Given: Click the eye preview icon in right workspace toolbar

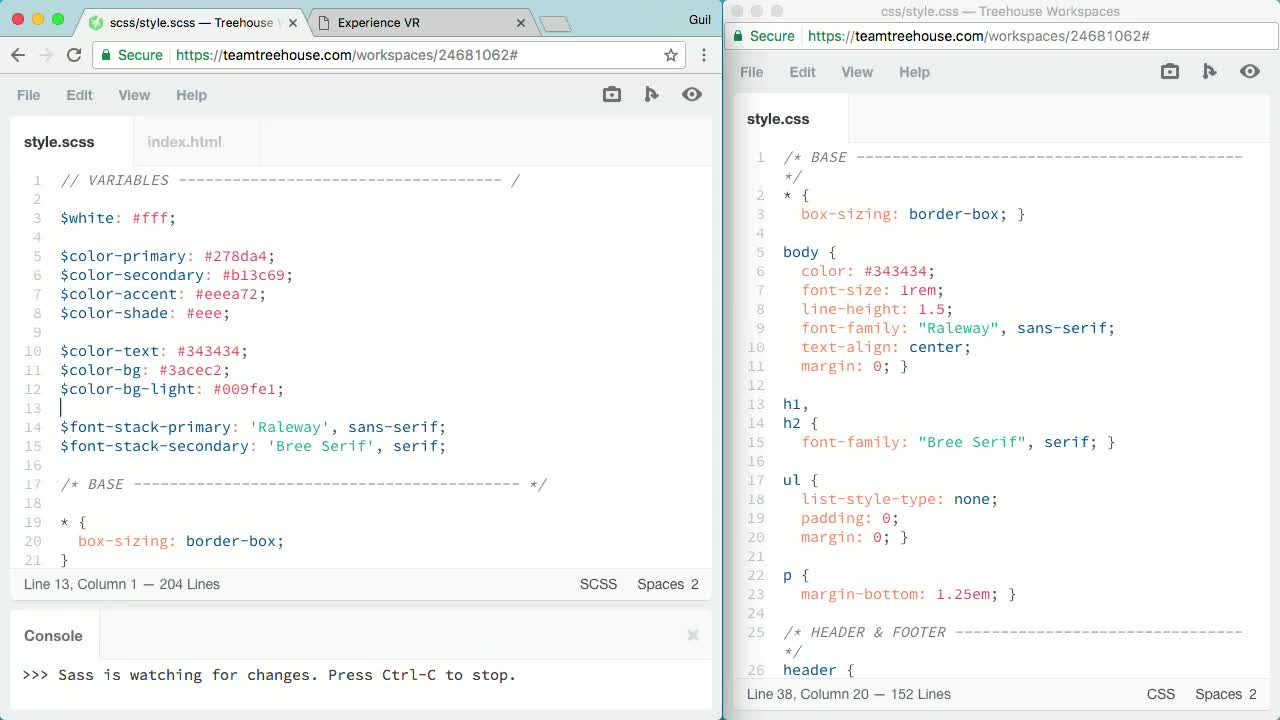Looking at the screenshot, I should (x=1250, y=71).
